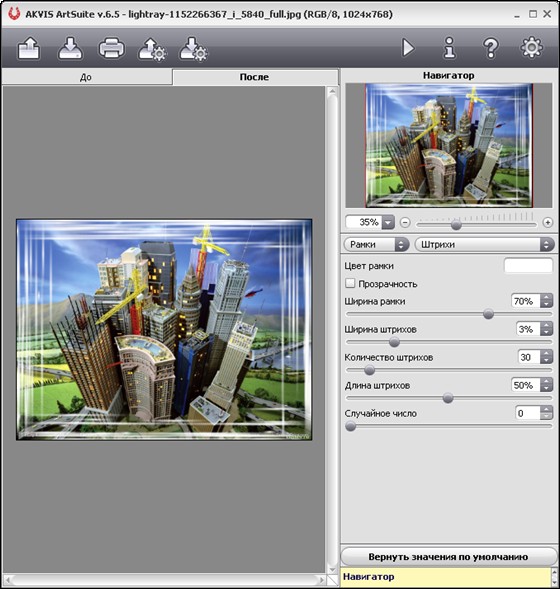Image resolution: width=560 pixels, height=589 pixels.
Task: Open preferences with the gear icon
Action: coord(531,47)
